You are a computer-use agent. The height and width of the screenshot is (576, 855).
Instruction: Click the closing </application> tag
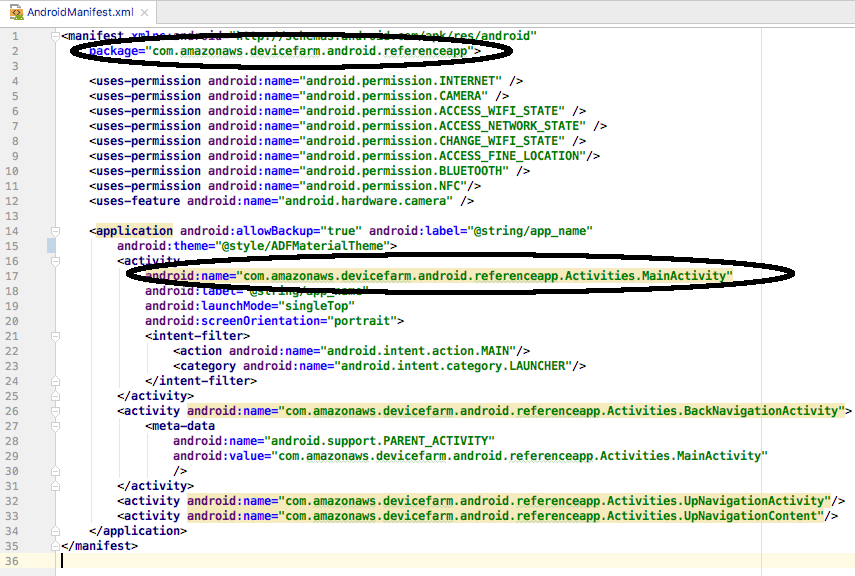pyautogui.click(x=138, y=531)
